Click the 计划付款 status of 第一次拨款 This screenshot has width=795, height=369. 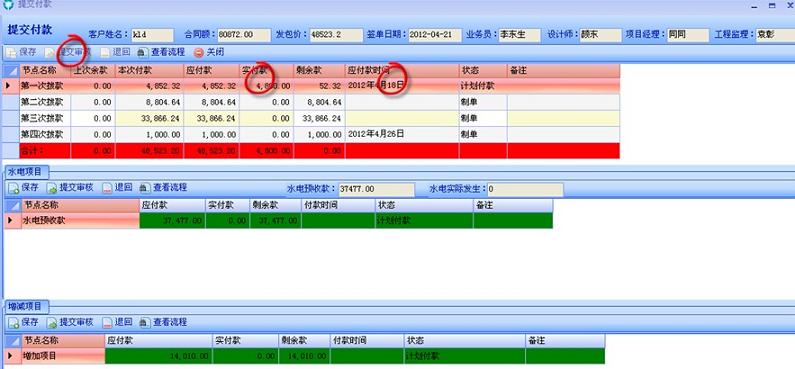click(483, 86)
